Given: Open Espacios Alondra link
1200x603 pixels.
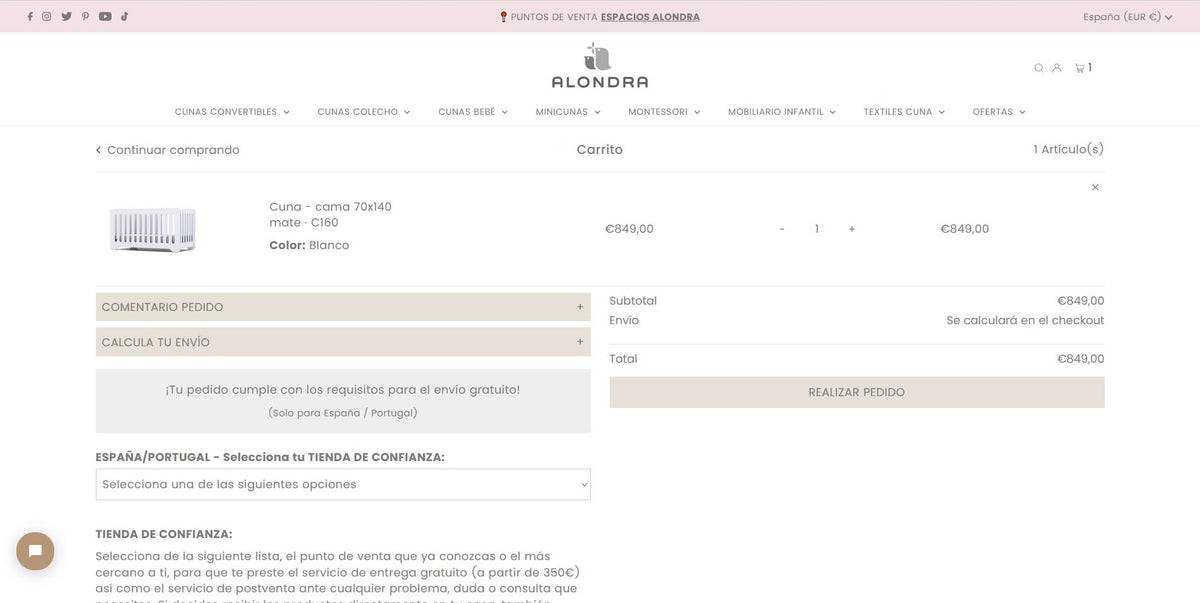Looking at the screenshot, I should (650, 17).
